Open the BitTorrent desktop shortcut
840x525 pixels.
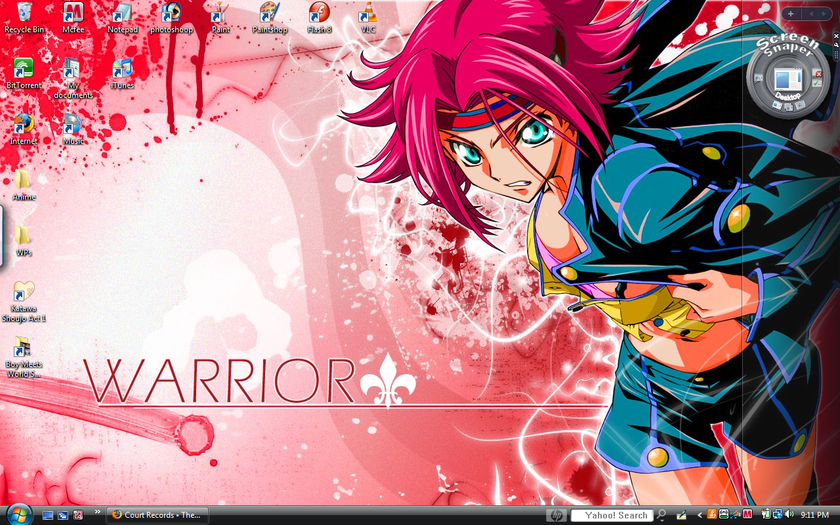(x=24, y=73)
